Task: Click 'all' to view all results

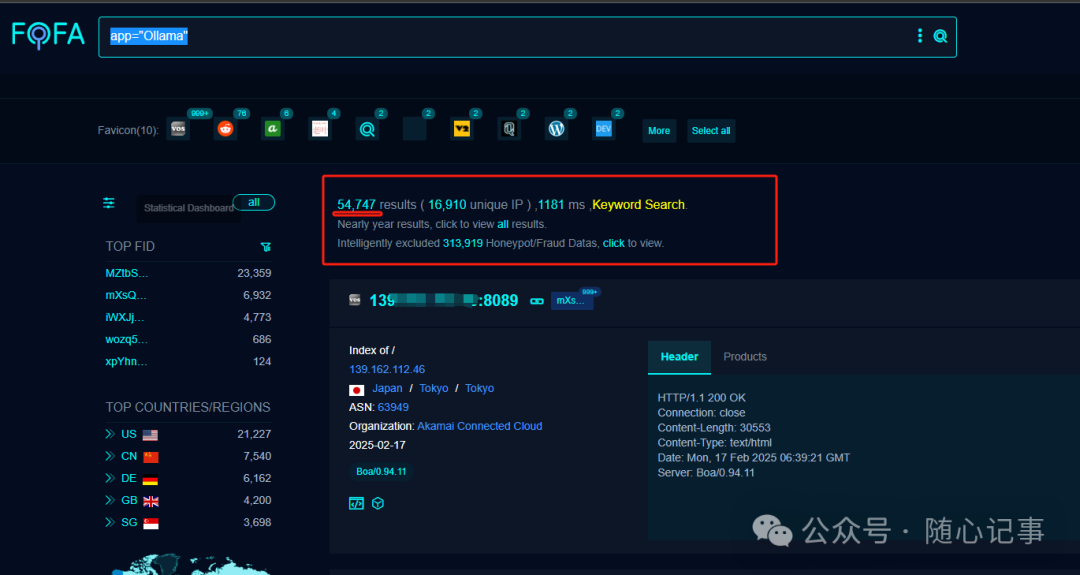Action: [503, 224]
